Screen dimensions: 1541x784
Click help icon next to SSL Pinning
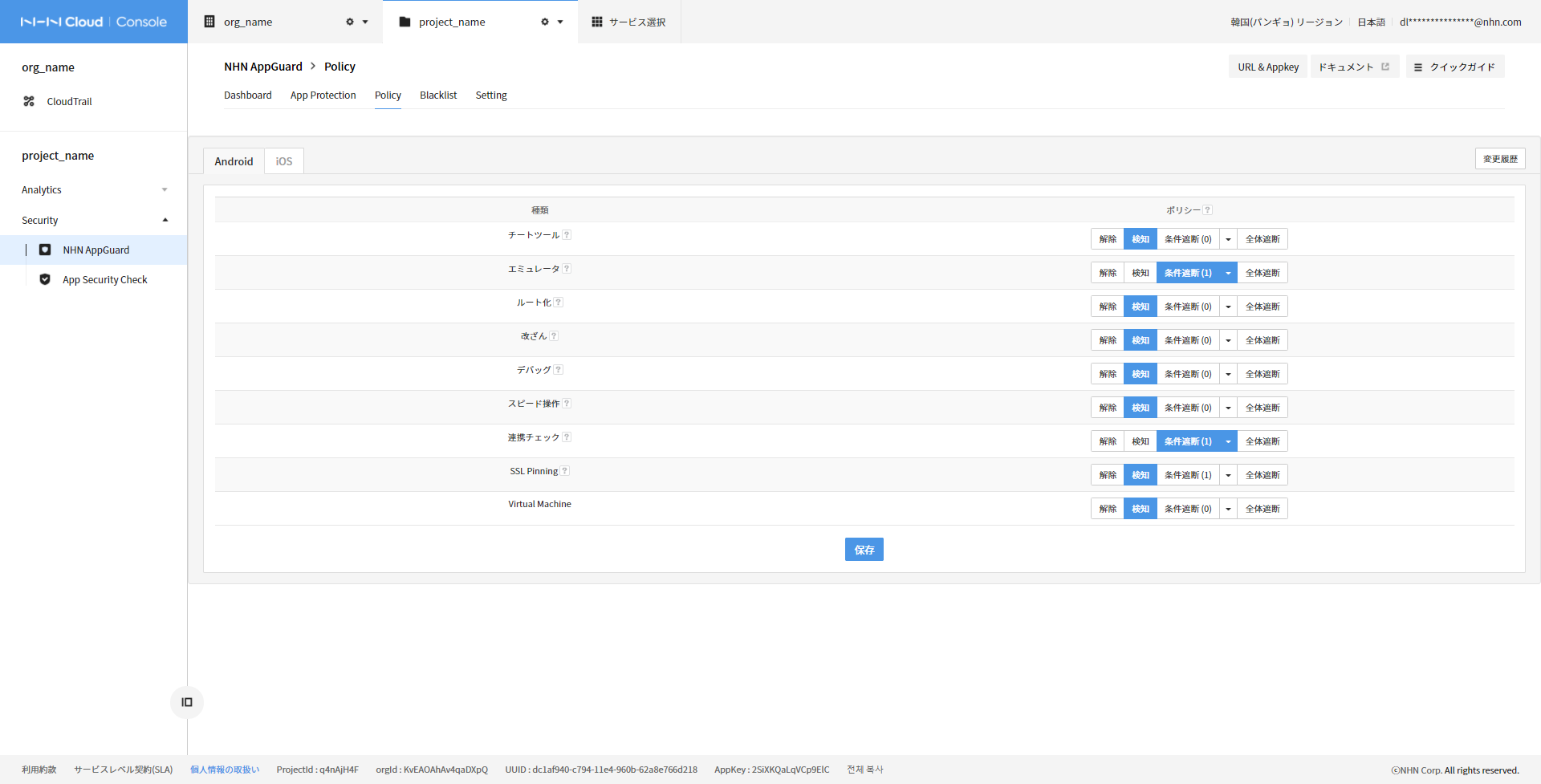tap(565, 470)
